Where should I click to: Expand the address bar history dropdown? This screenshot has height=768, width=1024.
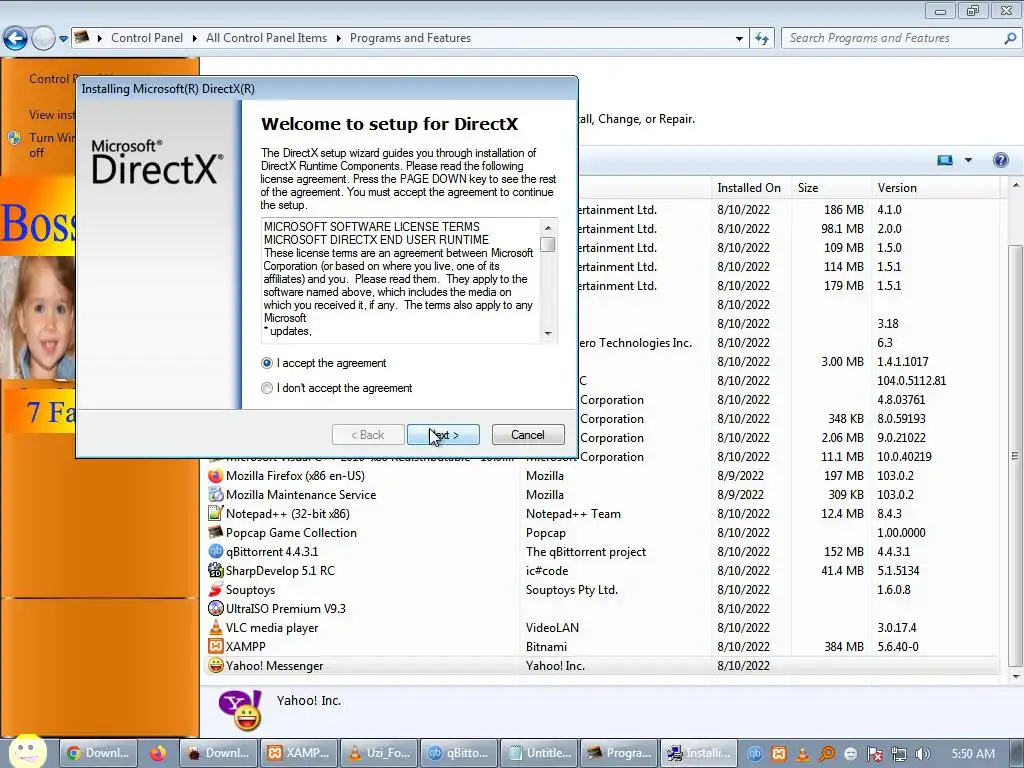point(739,39)
